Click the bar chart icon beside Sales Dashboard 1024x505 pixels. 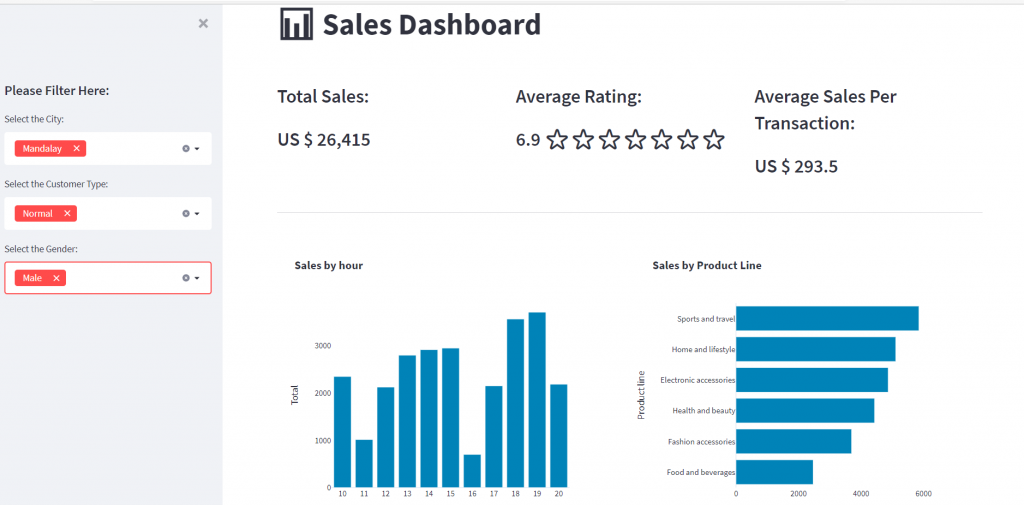click(x=296, y=24)
